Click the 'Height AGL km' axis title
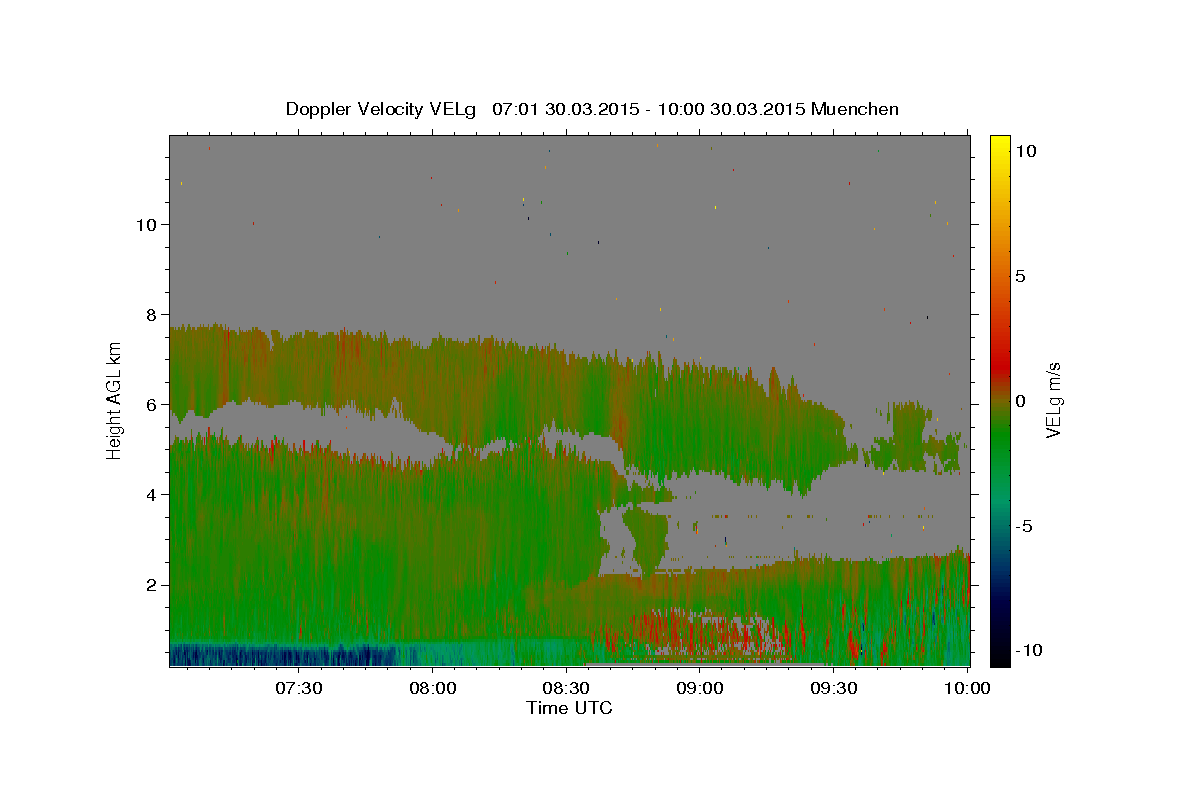Viewport: 1200px width, 800px height. pyautogui.click(x=115, y=400)
